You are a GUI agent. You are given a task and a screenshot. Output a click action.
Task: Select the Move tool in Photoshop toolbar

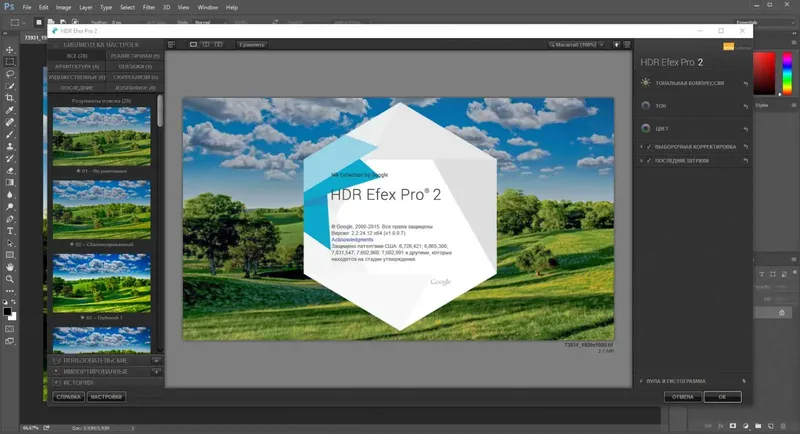pos(10,50)
